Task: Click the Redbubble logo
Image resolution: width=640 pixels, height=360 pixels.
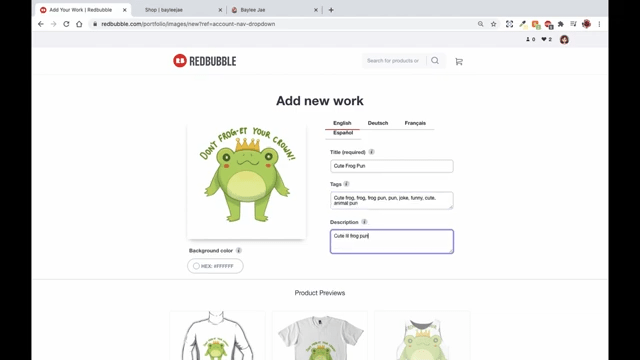Action: click(204, 61)
